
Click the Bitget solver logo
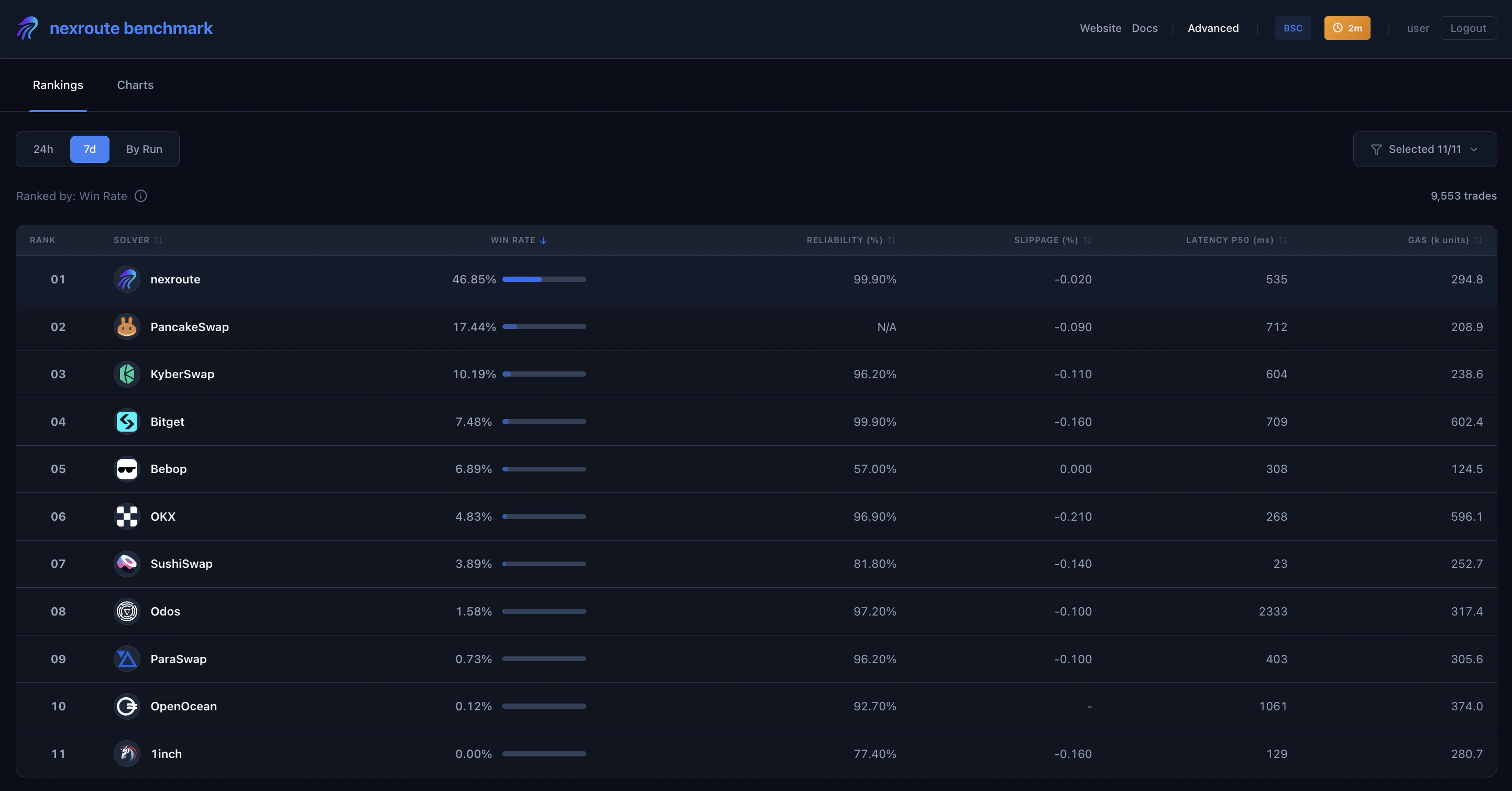coord(127,422)
